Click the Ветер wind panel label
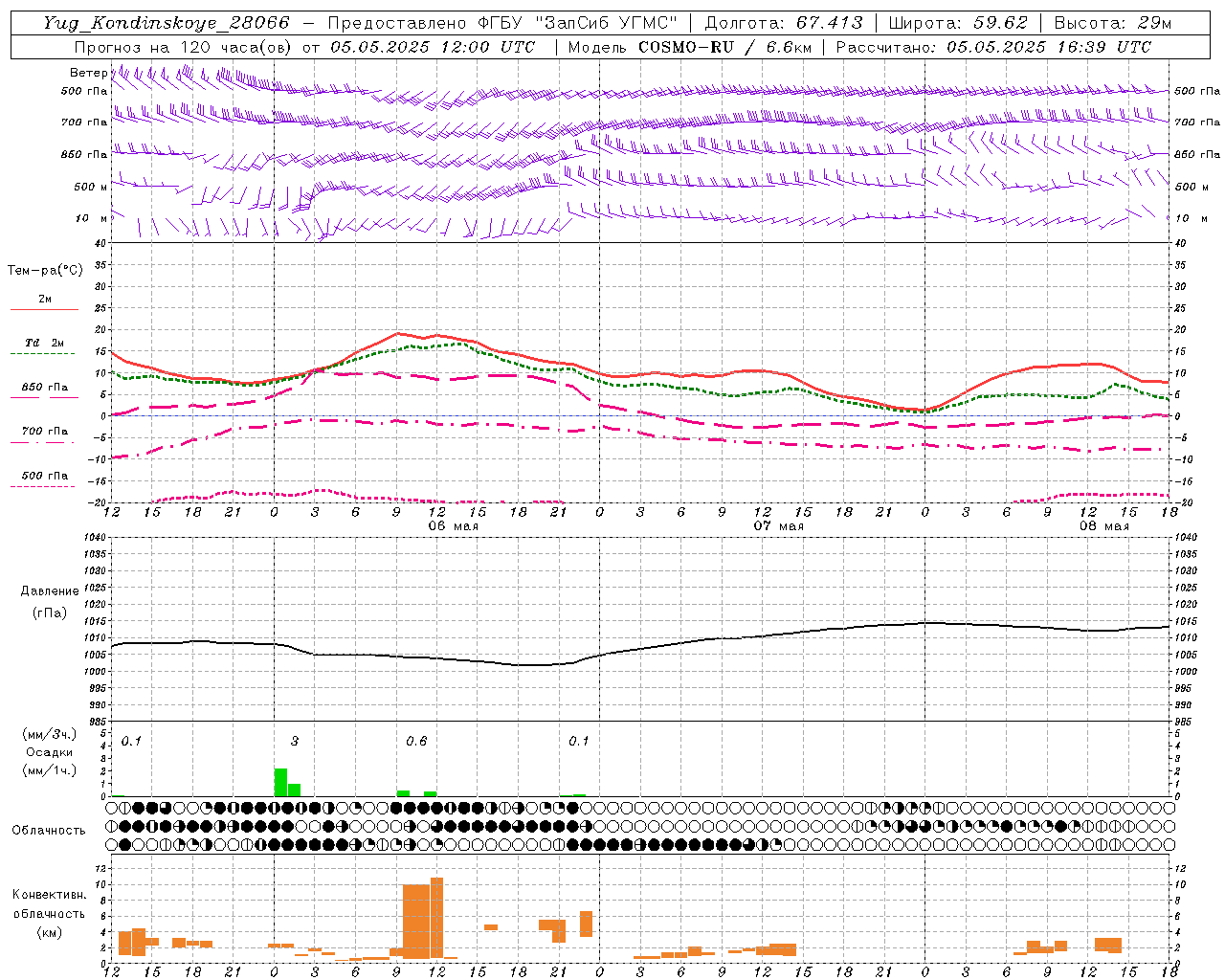The height and width of the screenshot is (980, 1225). tap(88, 73)
